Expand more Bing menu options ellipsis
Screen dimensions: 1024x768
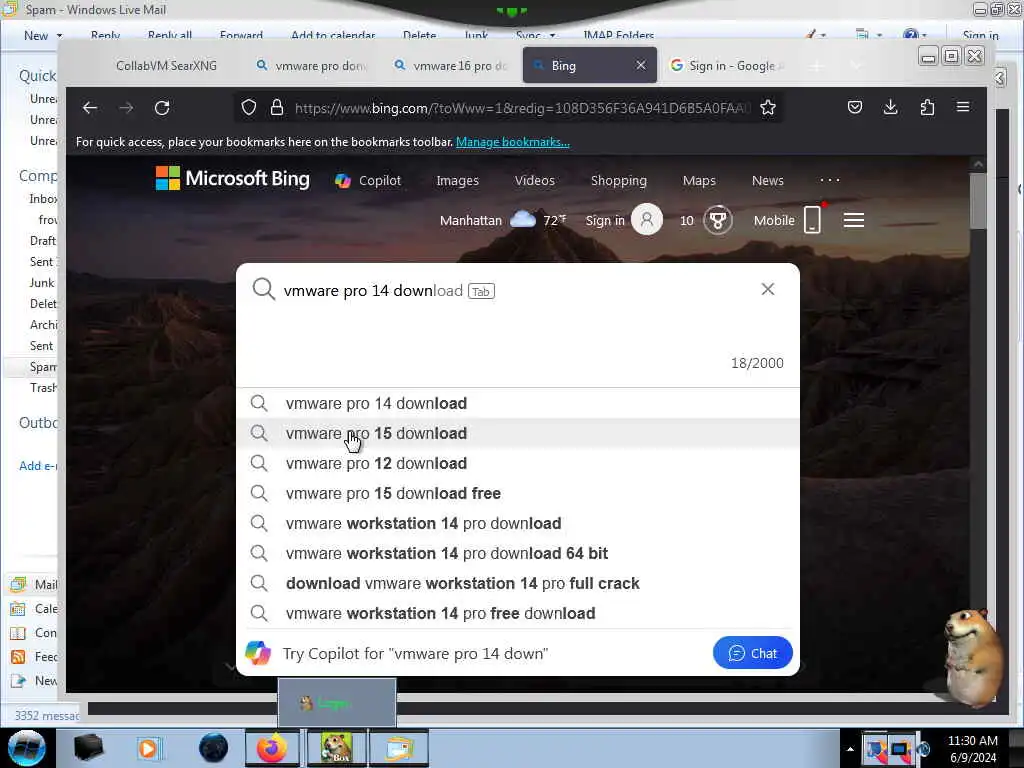829,180
